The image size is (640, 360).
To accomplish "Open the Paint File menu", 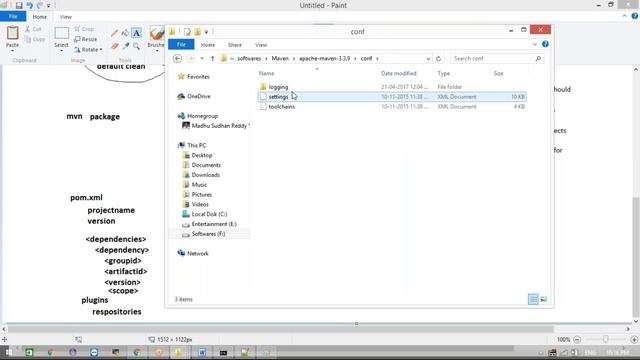I will point(13,17).
